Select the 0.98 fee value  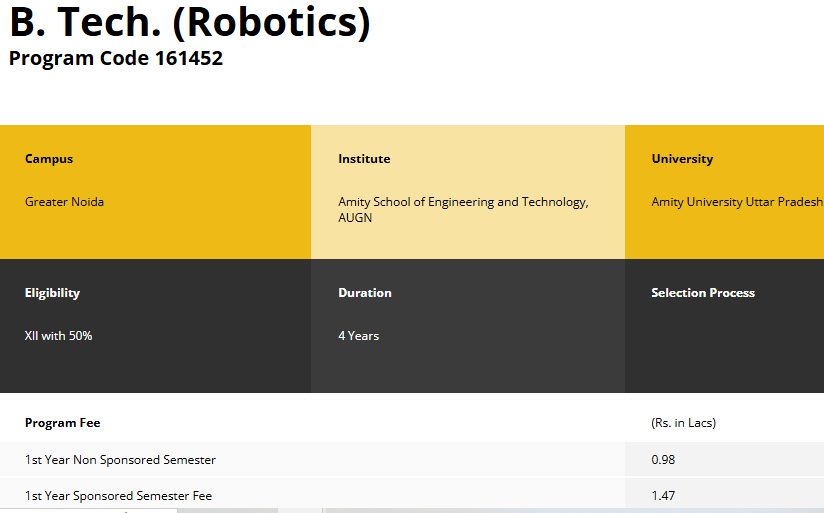pos(663,460)
